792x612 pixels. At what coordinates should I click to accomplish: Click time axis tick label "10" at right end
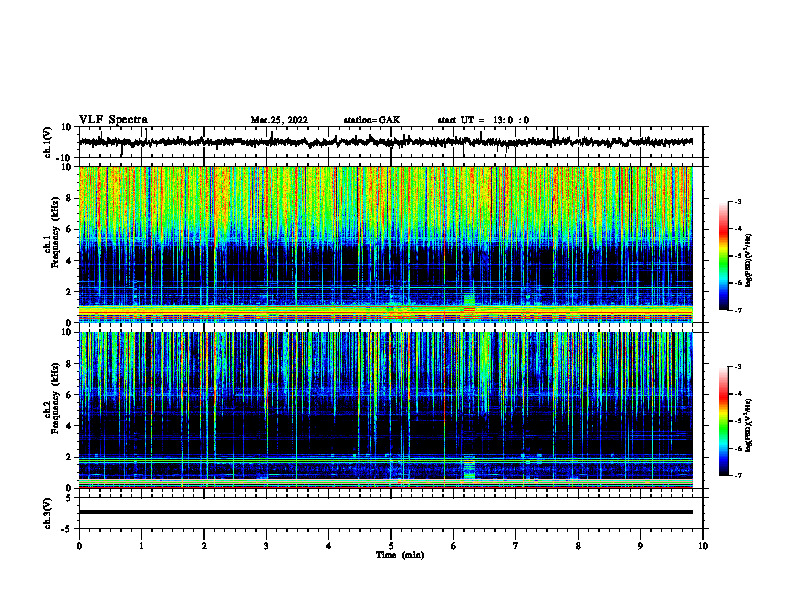tap(703, 546)
